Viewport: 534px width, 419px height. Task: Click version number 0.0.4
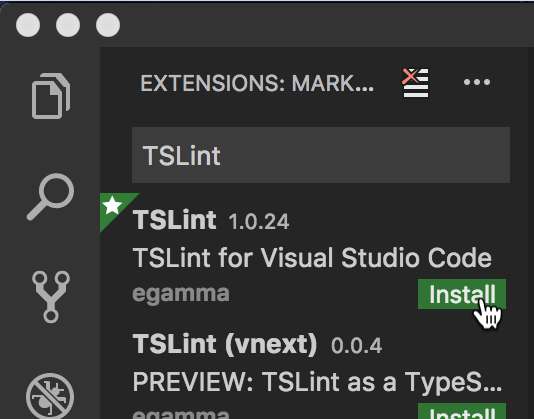(x=356, y=346)
